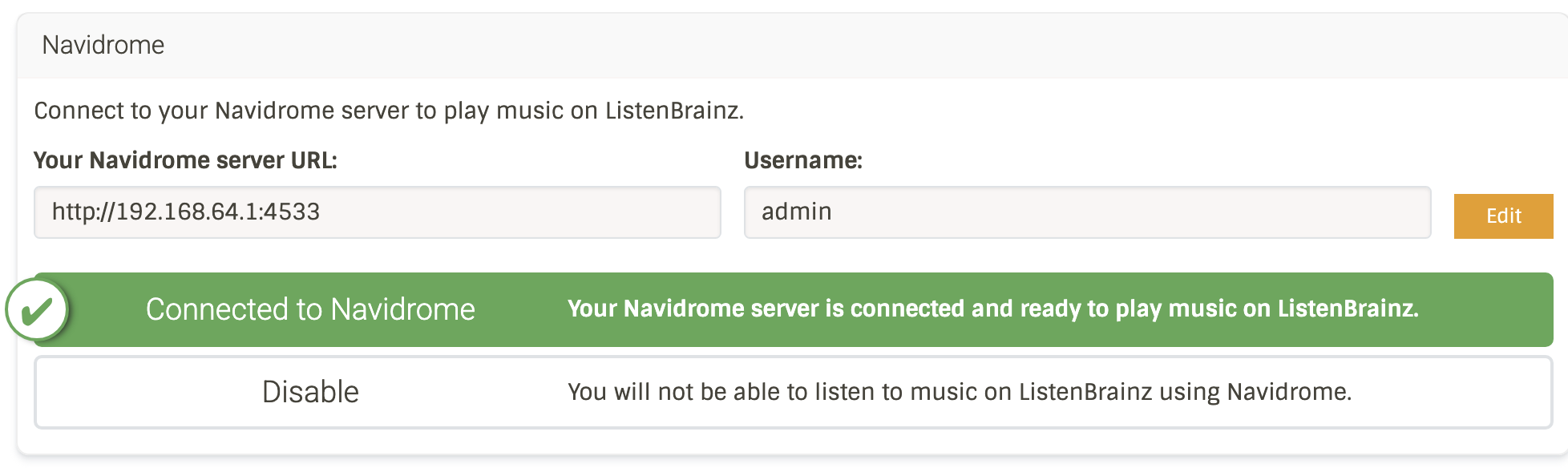Click the 'Your Navidrome server URL:' label
The width and height of the screenshot is (1568, 468).
185,160
